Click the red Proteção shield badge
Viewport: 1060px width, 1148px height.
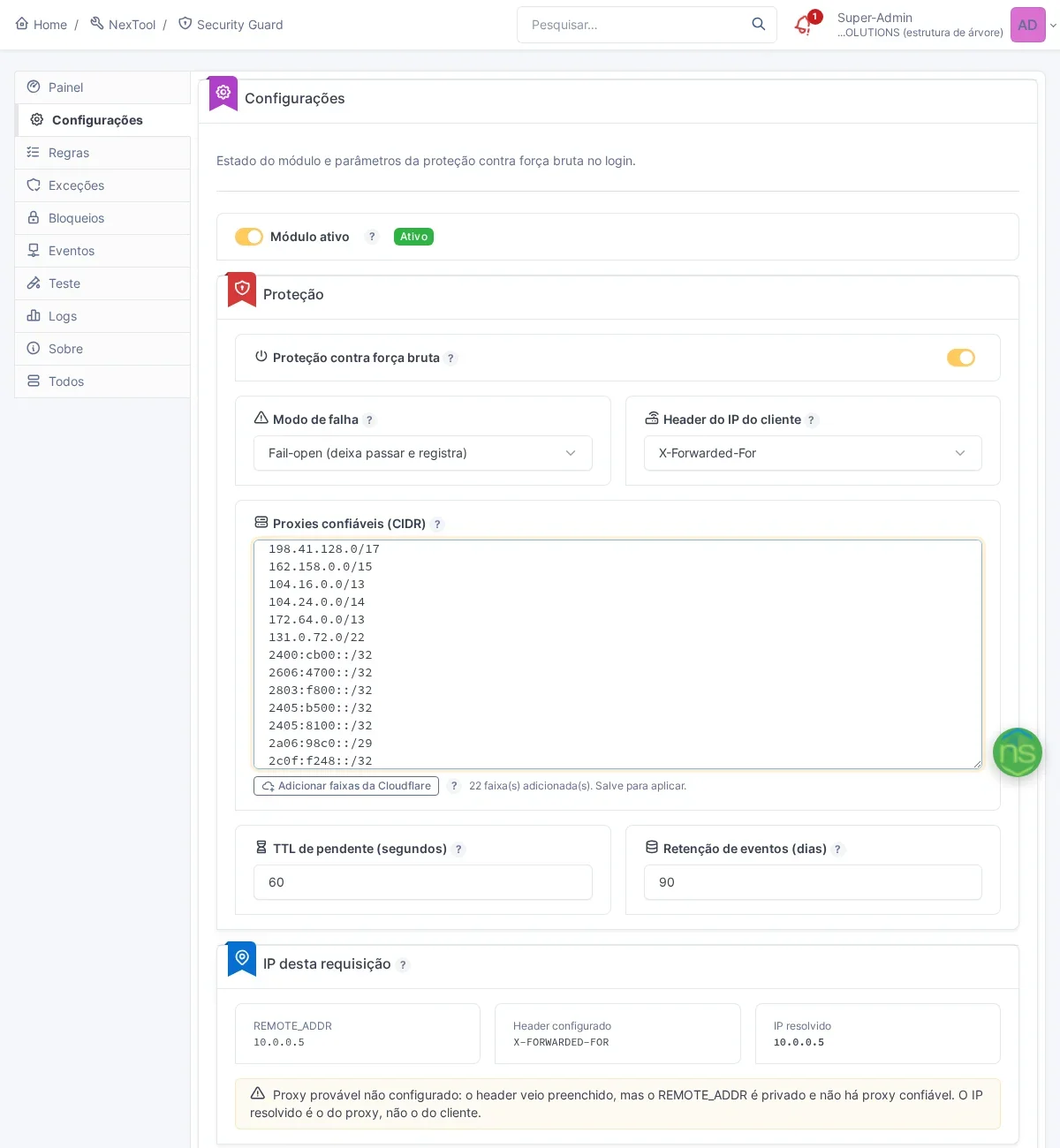[242, 289]
